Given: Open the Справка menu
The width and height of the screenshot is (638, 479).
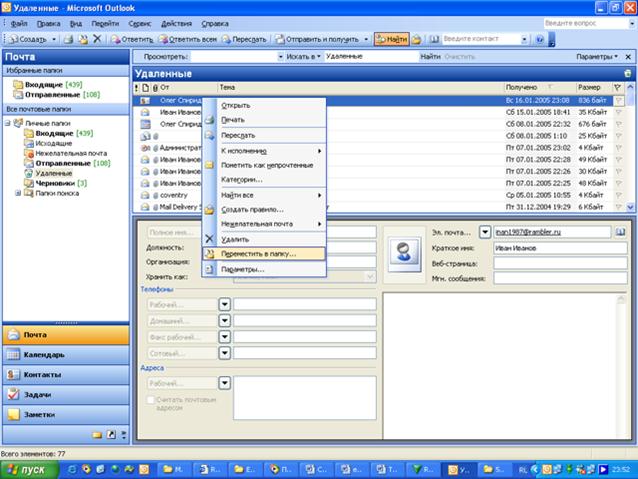Looking at the screenshot, I should click(x=215, y=24).
